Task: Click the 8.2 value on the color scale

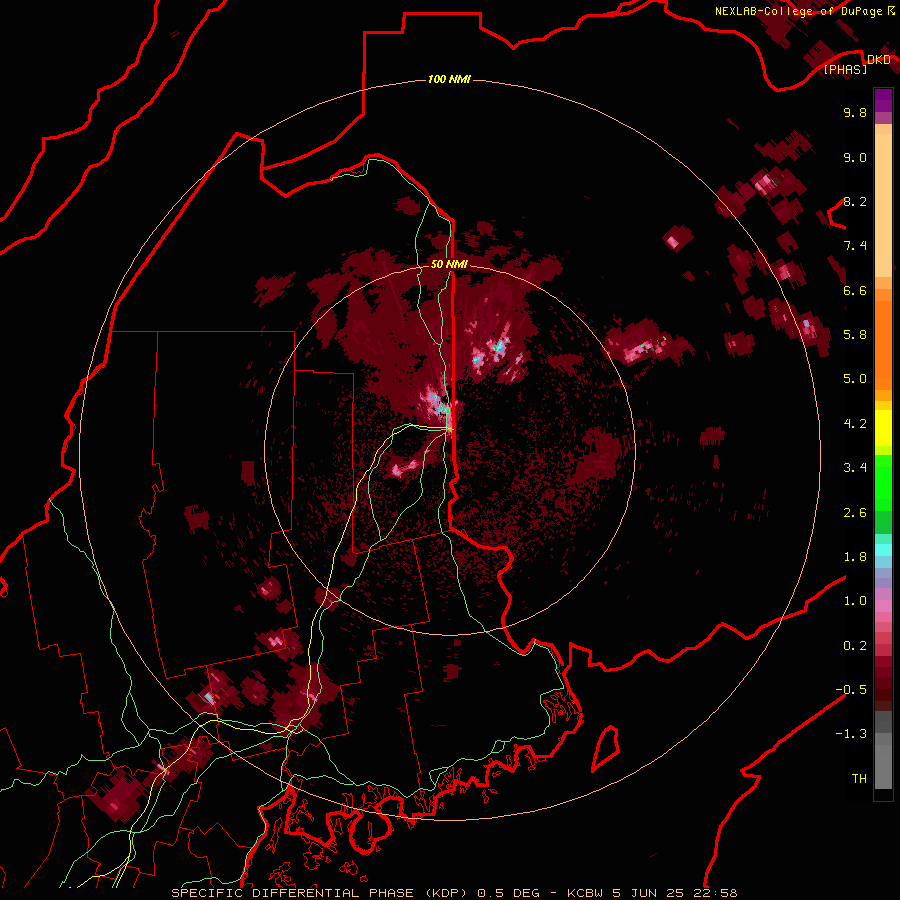Action: [855, 202]
